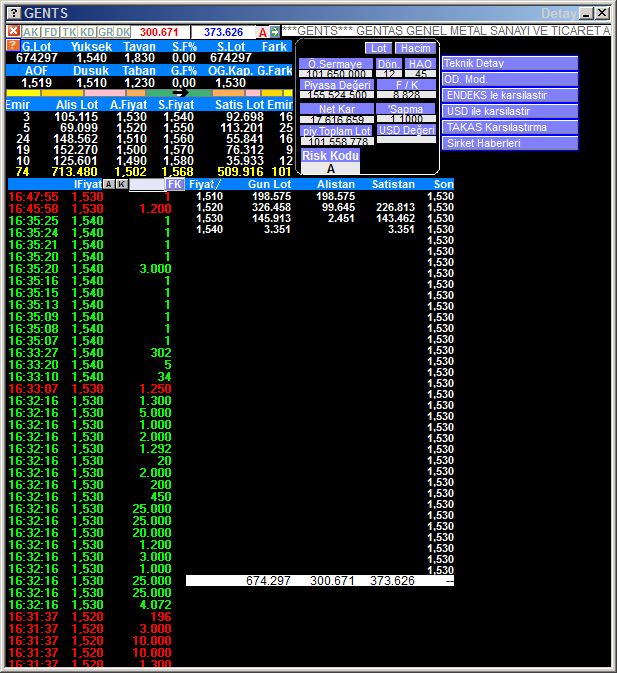Open OD. Mod.
The image size is (617, 673).
(x=510, y=79)
